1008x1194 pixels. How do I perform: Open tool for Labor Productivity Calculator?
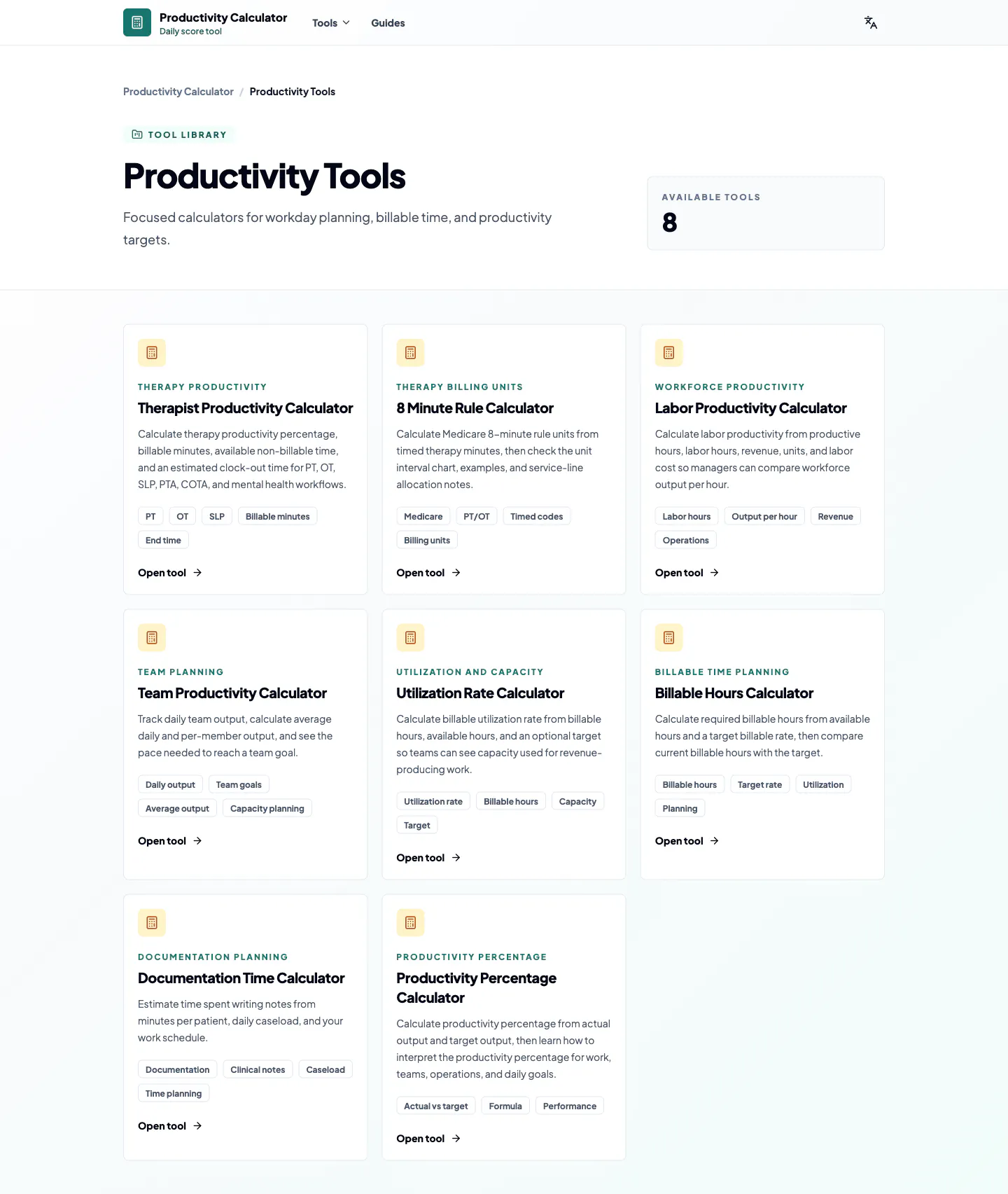[x=687, y=573]
